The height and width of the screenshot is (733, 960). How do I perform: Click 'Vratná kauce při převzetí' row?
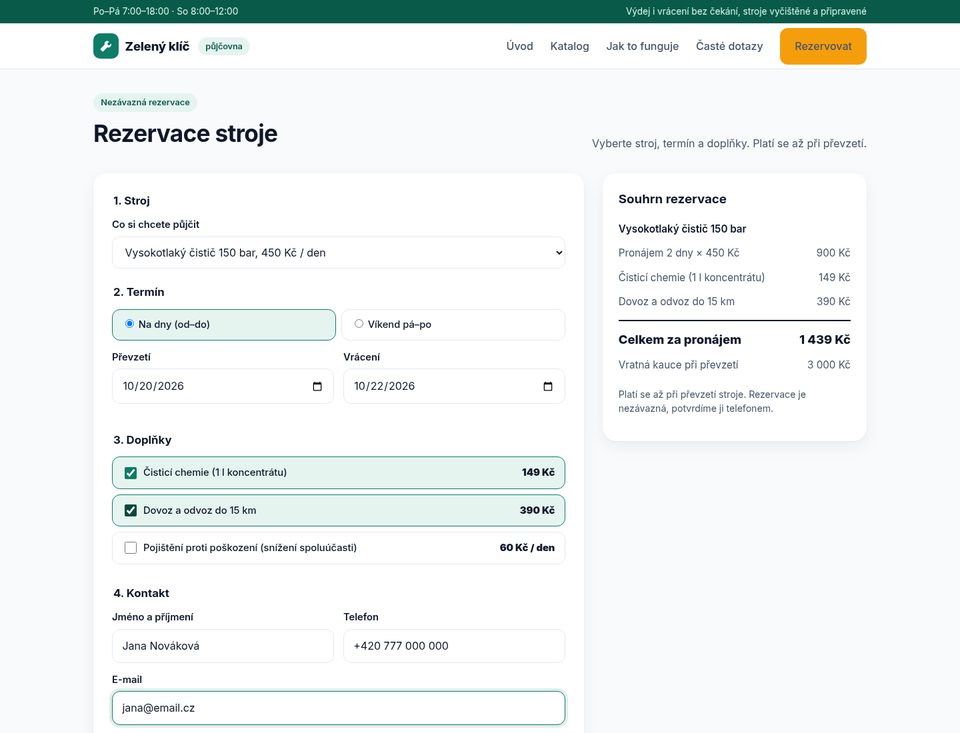[734, 365]
